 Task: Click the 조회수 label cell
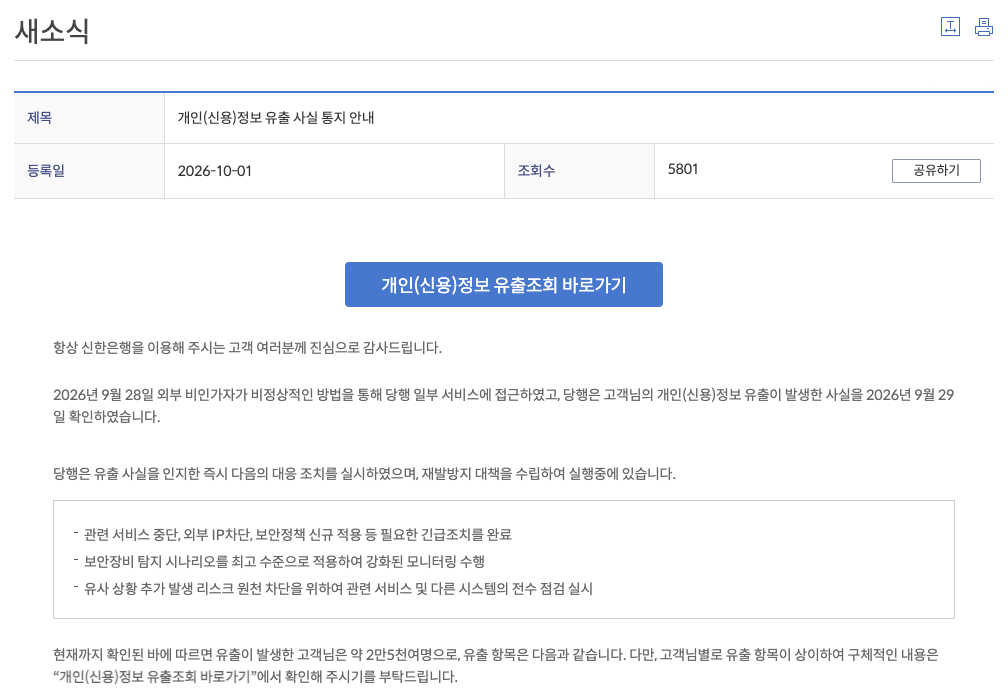(579, 171)
